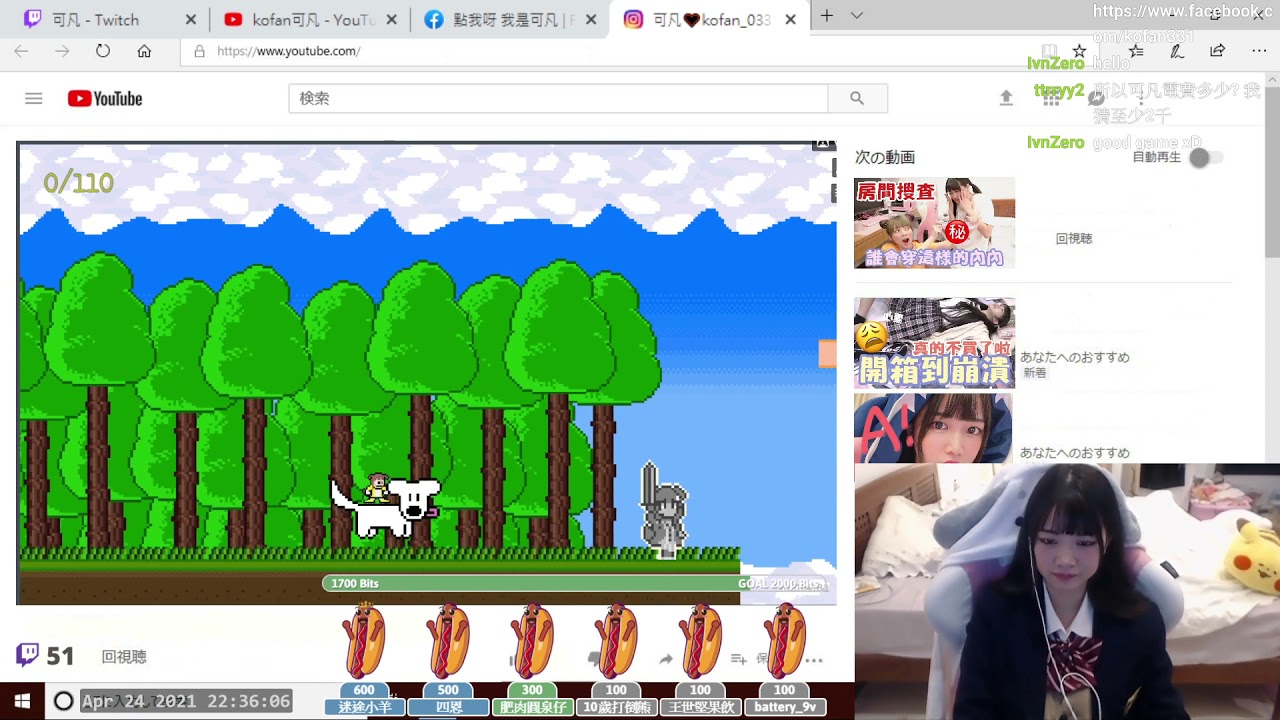Click the 肥肉圓泉仔 300 donor badge
Screen dimensions: 1280x720
[532, 699]
